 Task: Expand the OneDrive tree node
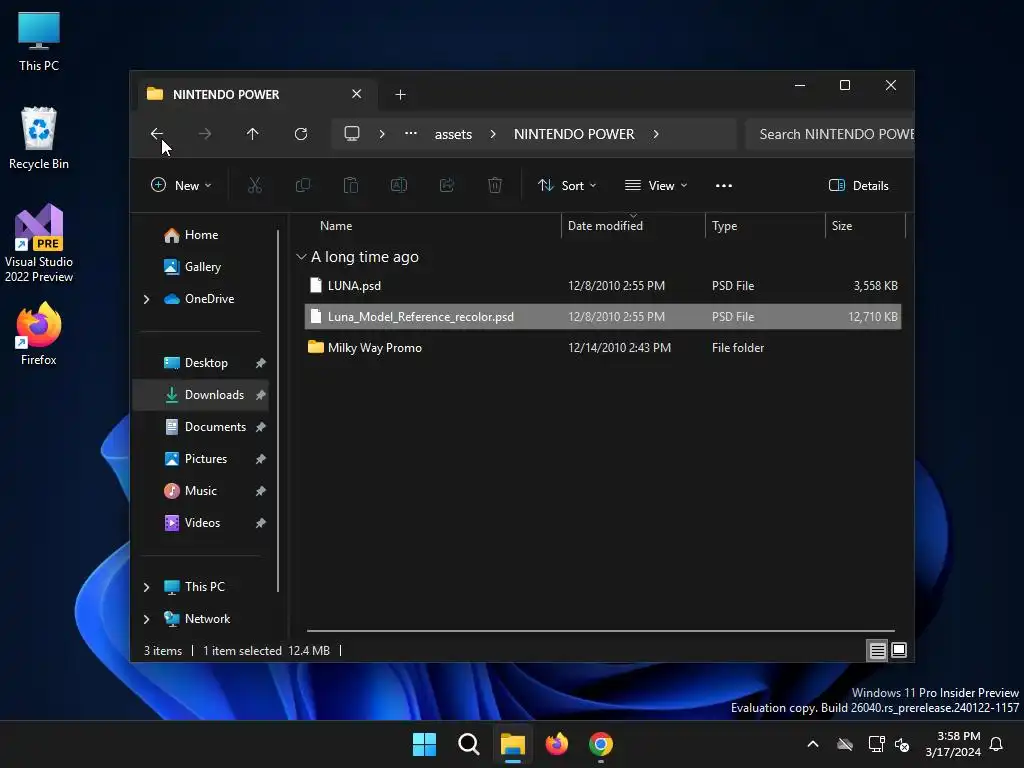(146, 299)
